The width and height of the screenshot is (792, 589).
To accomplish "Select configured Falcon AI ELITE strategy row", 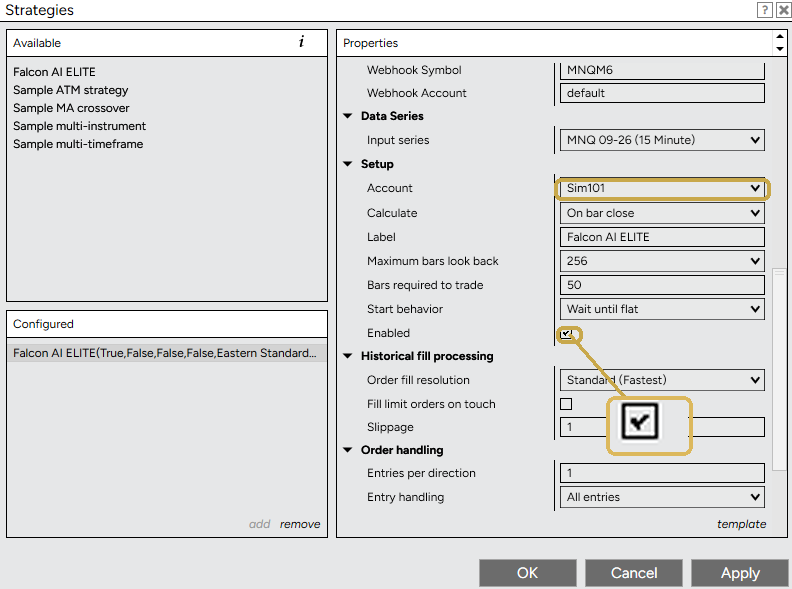I will pos(167,353).
